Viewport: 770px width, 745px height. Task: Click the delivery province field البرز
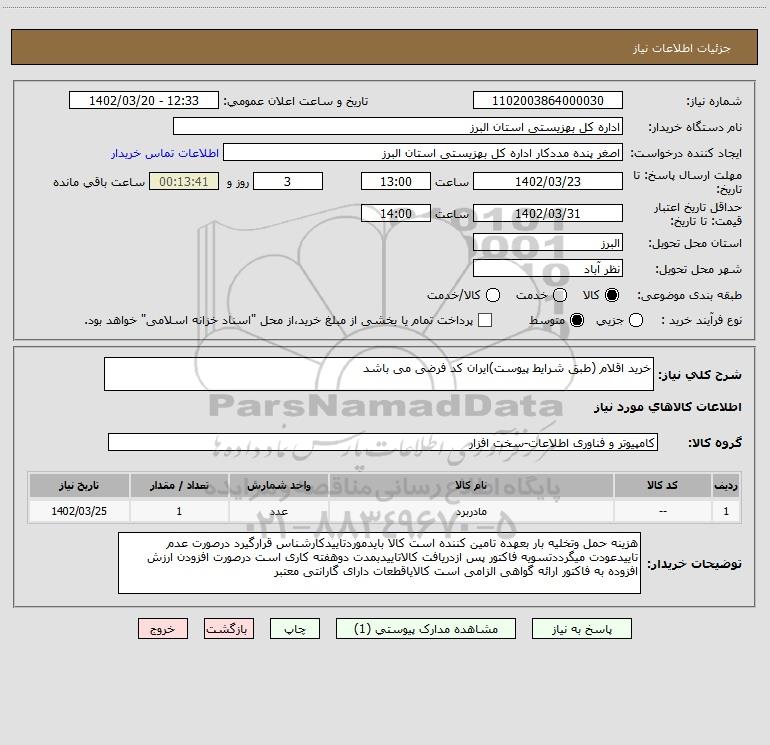point(548,243)
